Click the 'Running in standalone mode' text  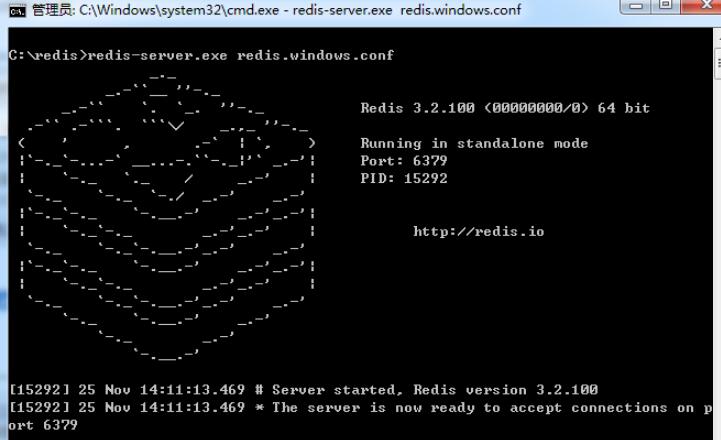point(474,143)
